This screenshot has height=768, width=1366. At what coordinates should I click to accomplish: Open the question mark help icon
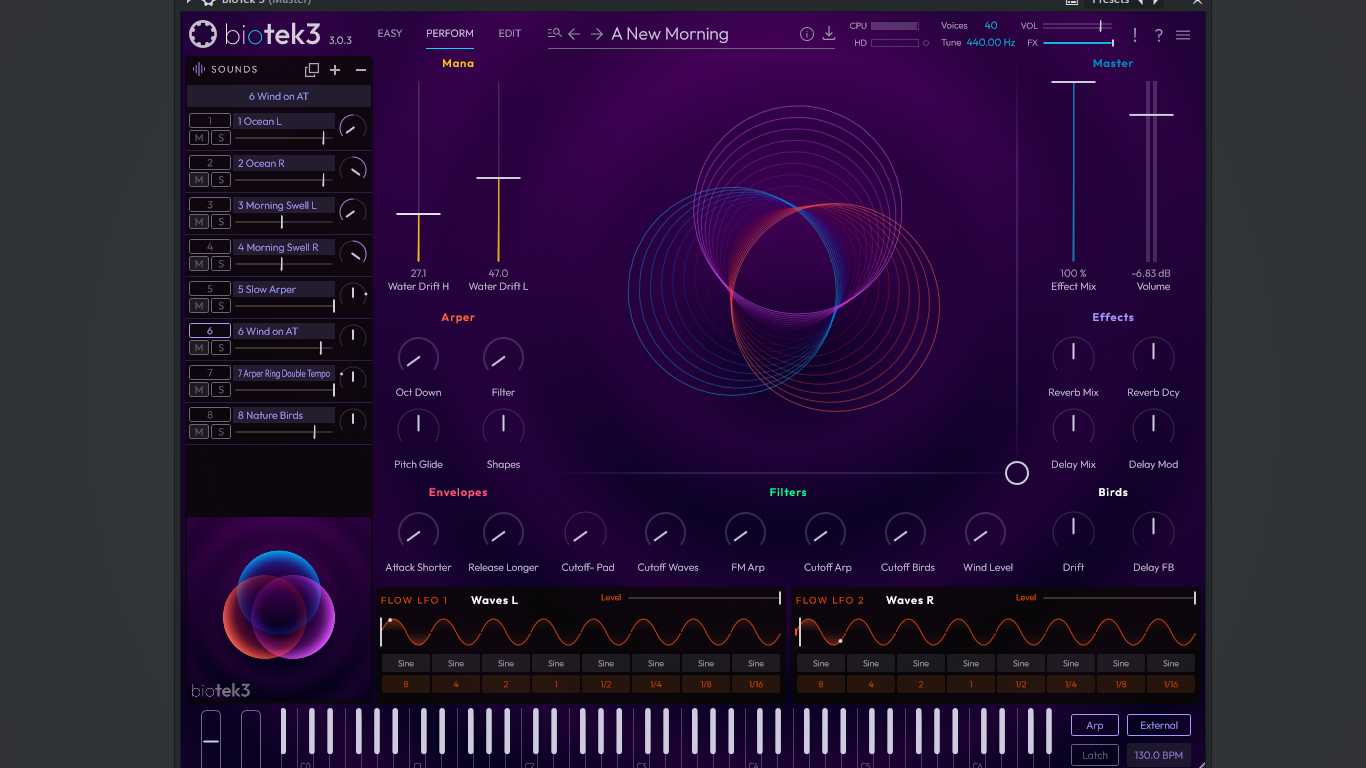[x=1159, y=35]
